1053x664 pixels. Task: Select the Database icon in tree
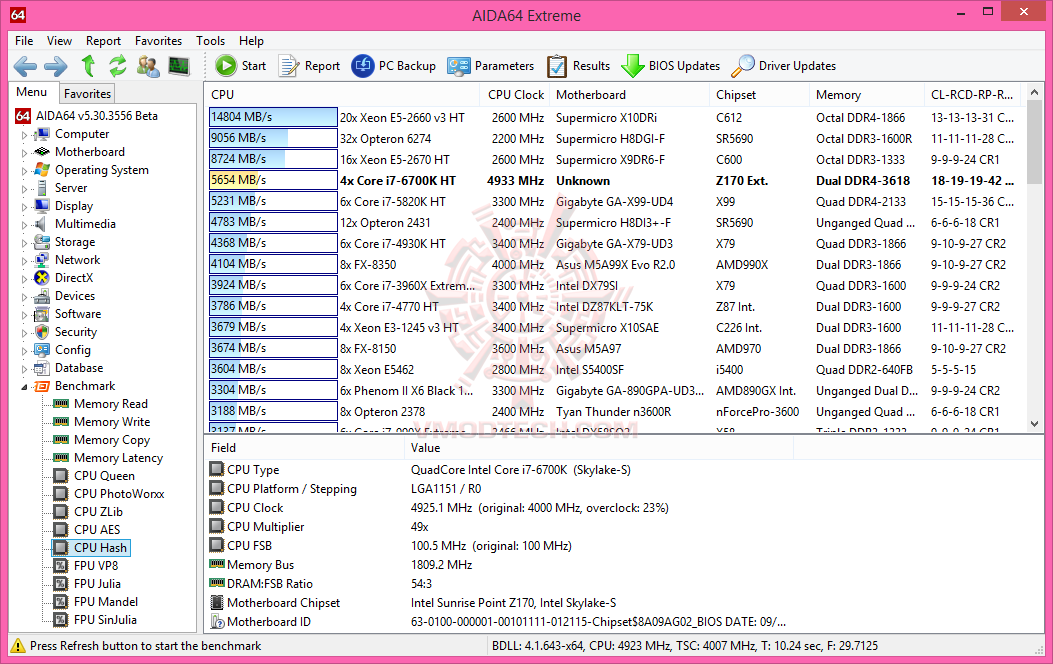42,368
